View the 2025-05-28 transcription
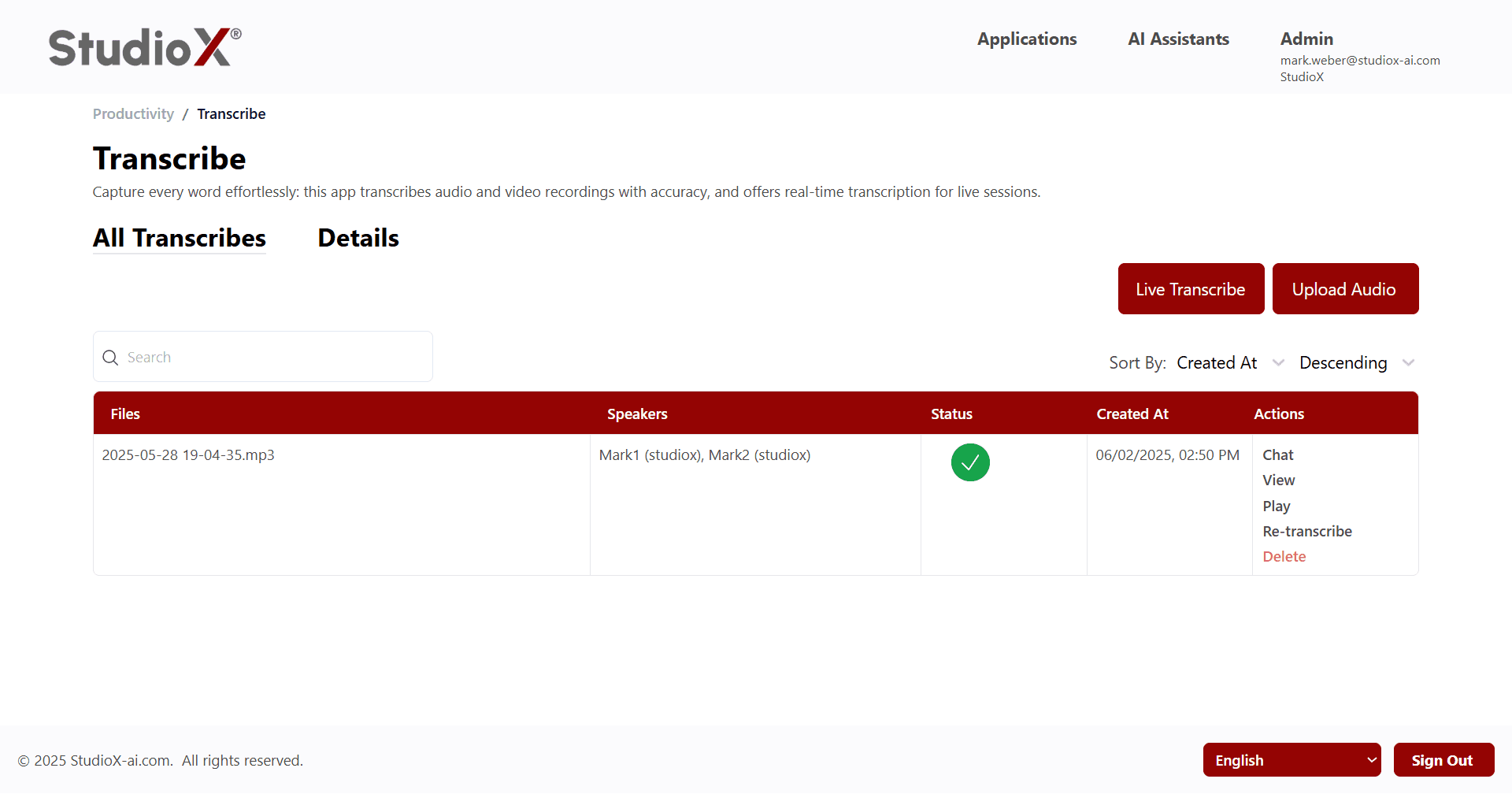1512x794 pixels. 1277,480
